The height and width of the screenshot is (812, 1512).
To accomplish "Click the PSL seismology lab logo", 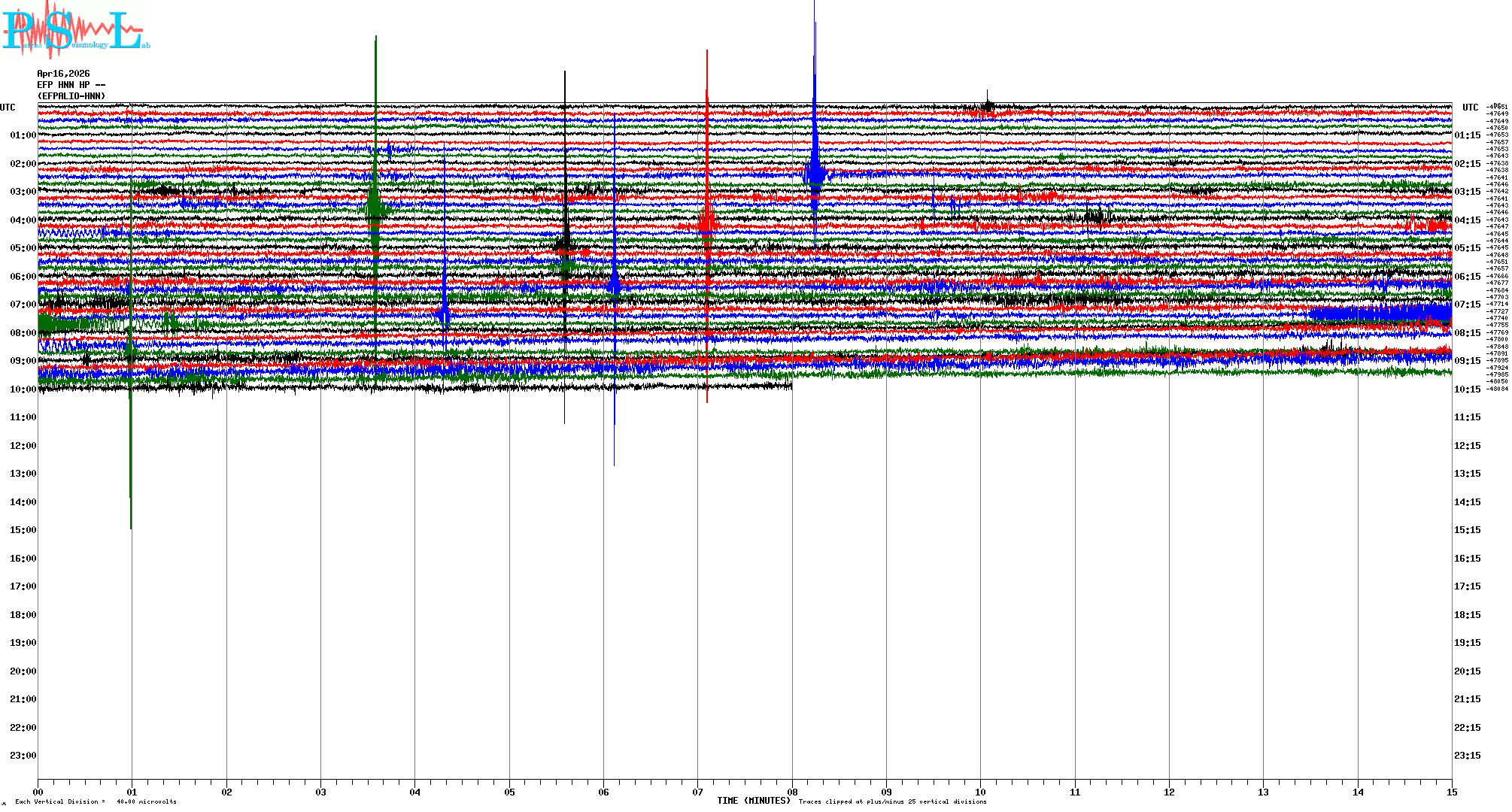I will point(75,30).
